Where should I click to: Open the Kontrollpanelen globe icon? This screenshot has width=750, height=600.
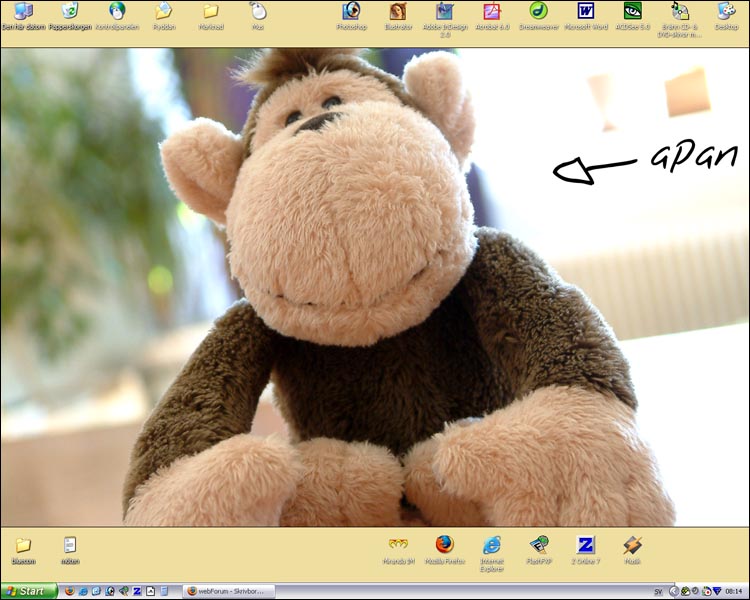117,11
